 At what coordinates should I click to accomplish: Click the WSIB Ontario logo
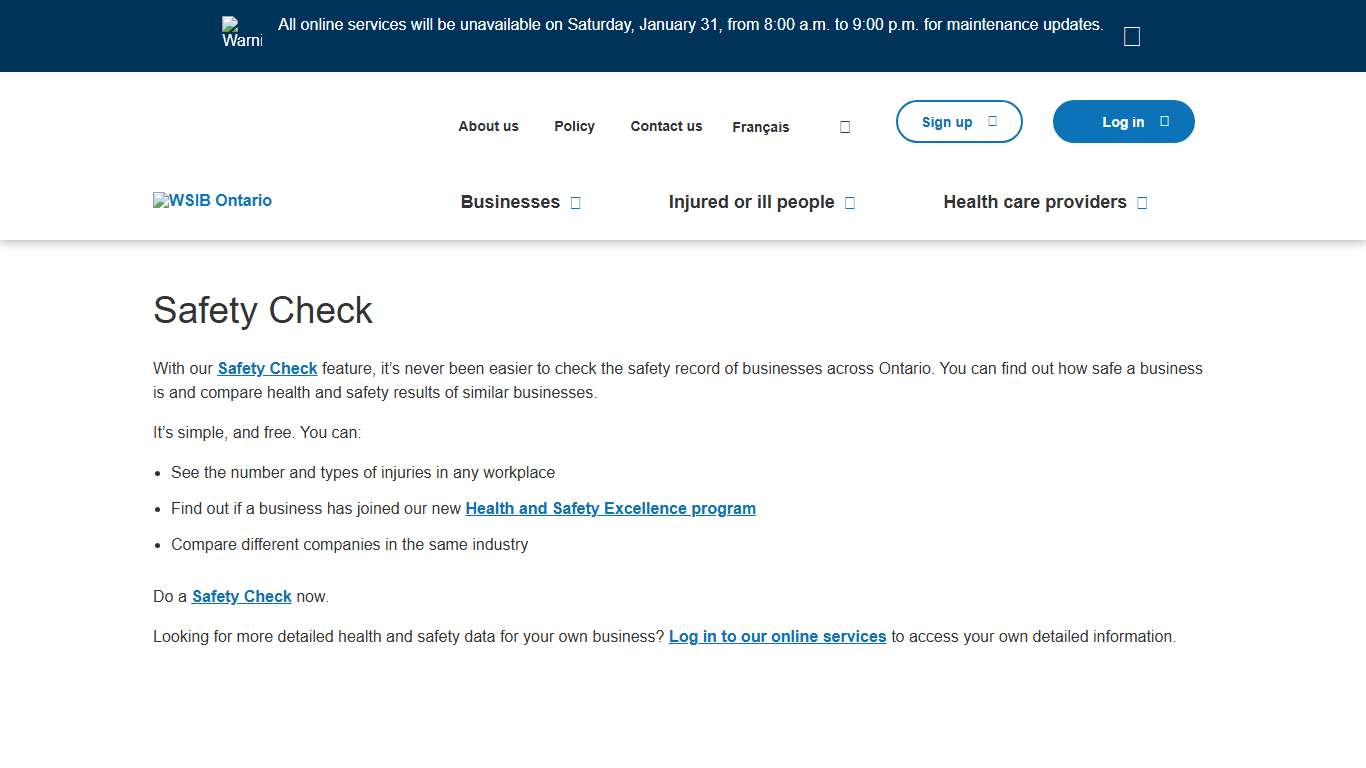tap(212, 200)
